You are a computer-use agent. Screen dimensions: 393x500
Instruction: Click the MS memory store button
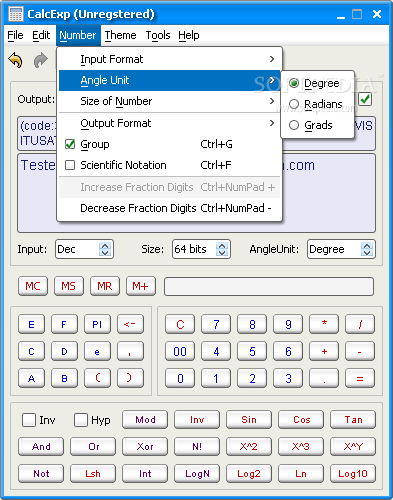(x=69, y=286)
